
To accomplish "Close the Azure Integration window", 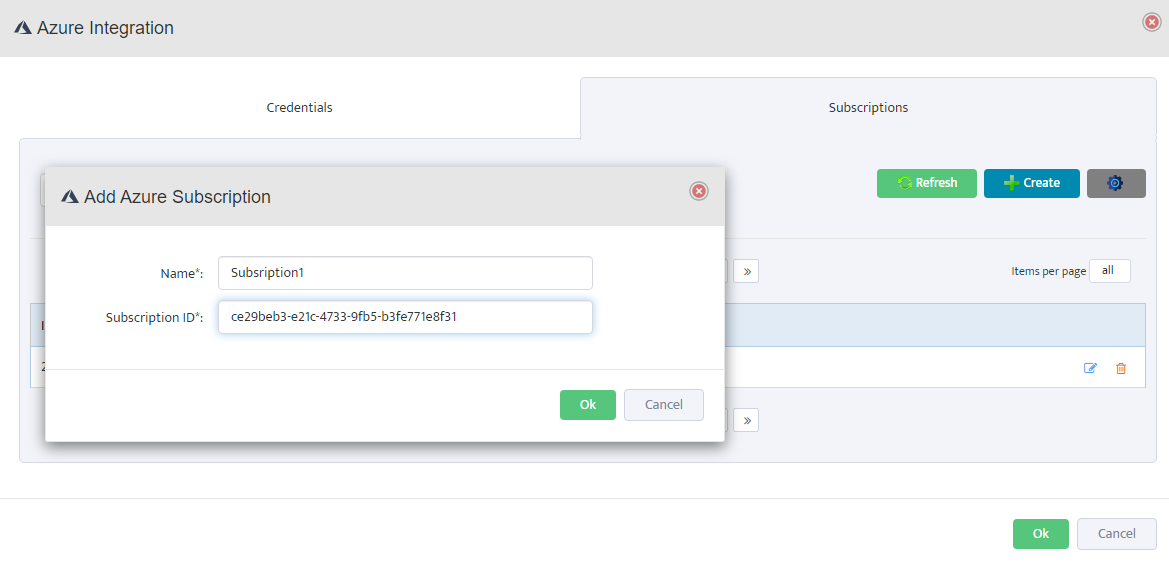I will pyautogui.click(x=1151, y=22).
